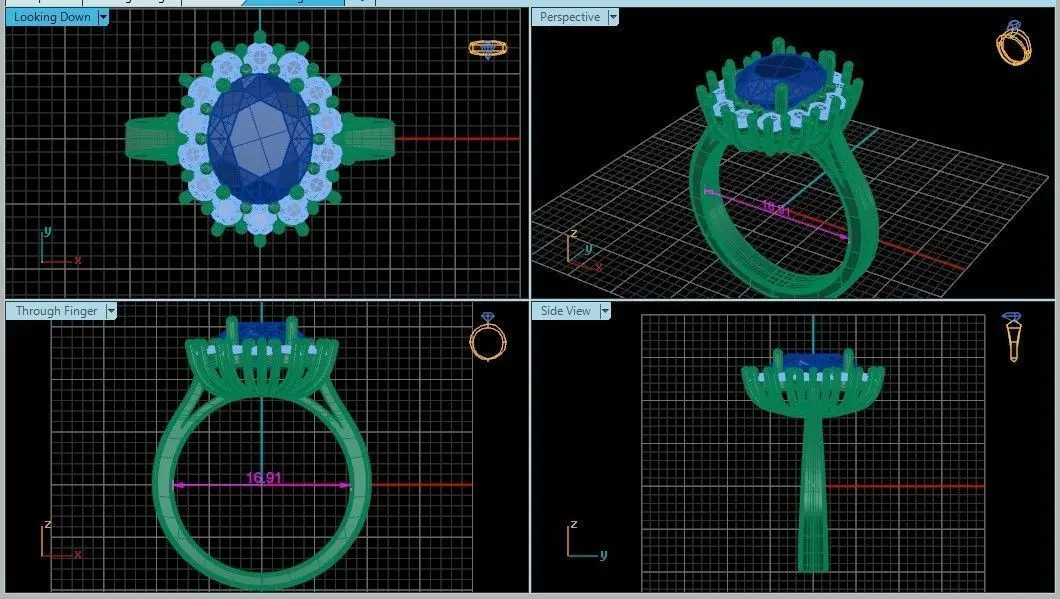Click the Through Finger viewport title

[57, 311]
